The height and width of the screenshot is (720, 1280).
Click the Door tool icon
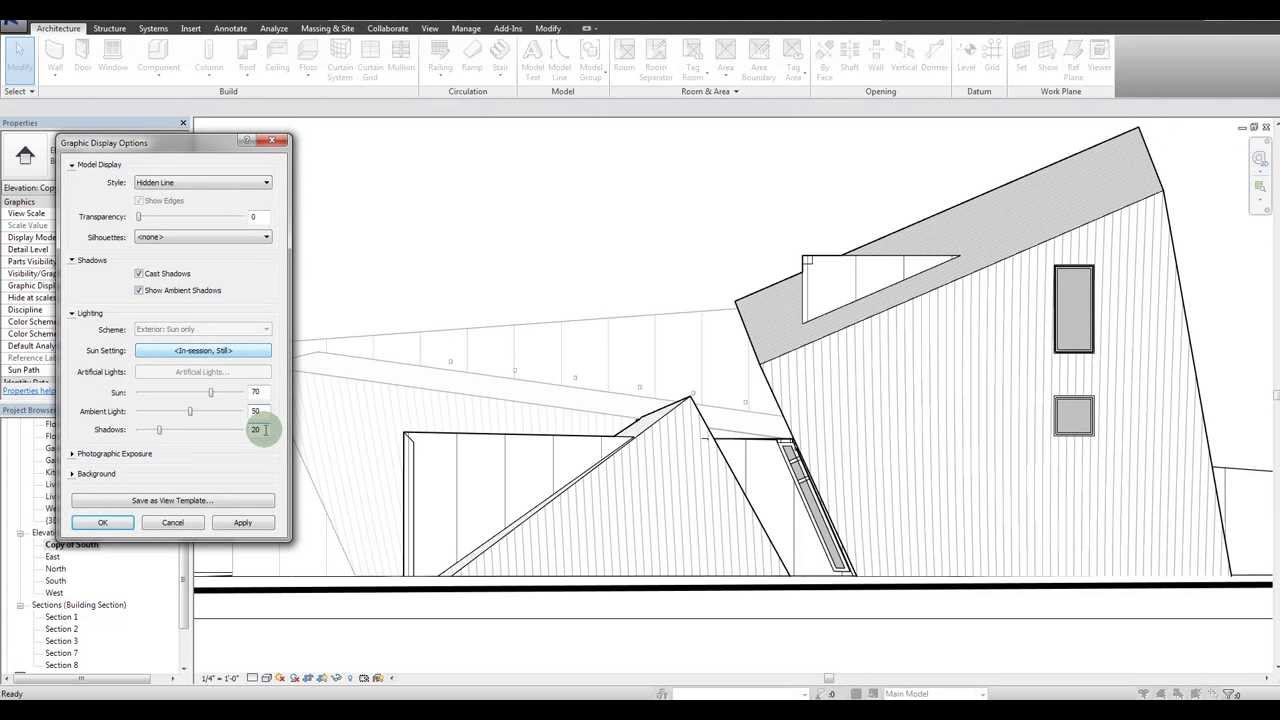(82, 56)
